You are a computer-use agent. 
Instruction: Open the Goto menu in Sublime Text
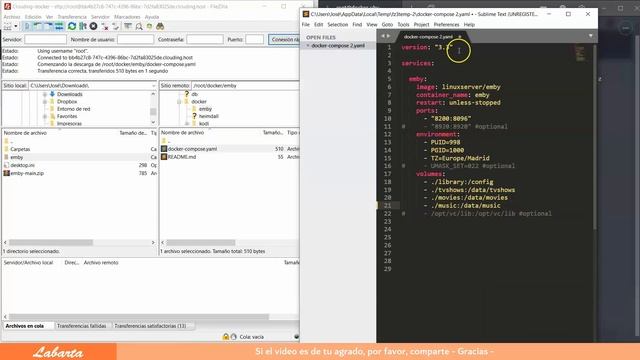coord(387,24)
